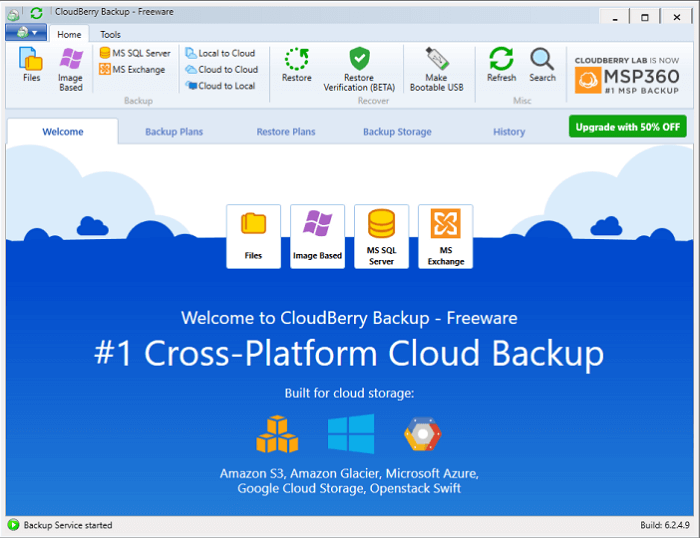Choose MS Exchange backup in ribbon

pyautogui.click(x=132, y=70)
